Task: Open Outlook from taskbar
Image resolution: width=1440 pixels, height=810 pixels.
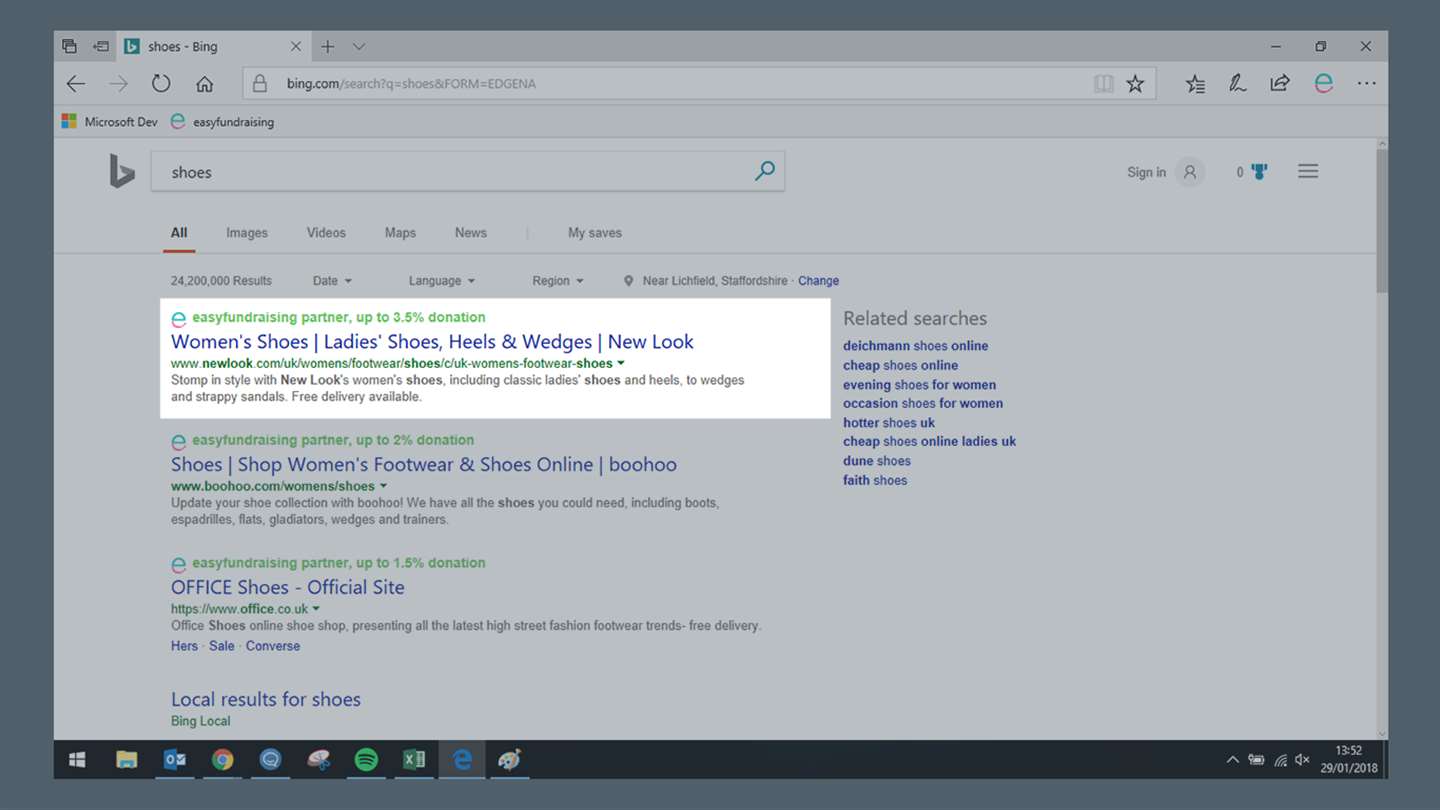Action: click(x=174, y=760)
